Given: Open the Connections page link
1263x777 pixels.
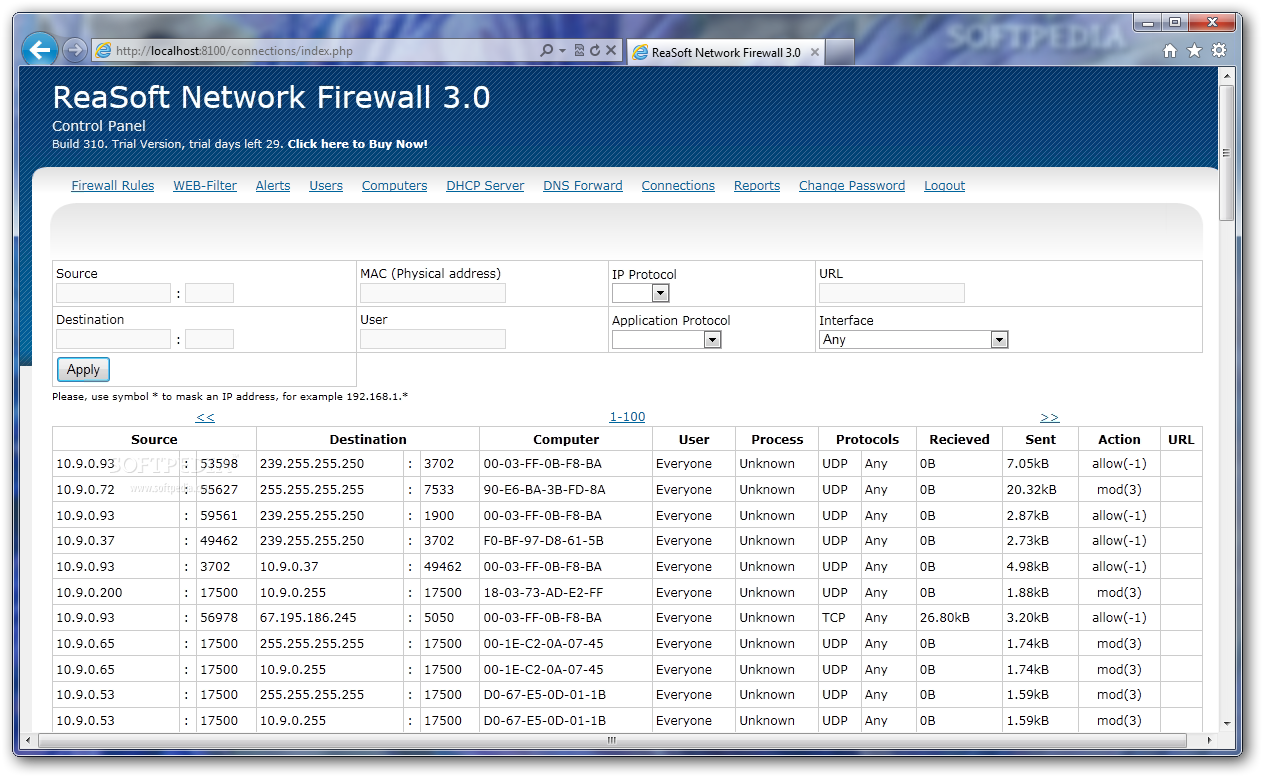Looking at the screenshot, I should 678,186.
